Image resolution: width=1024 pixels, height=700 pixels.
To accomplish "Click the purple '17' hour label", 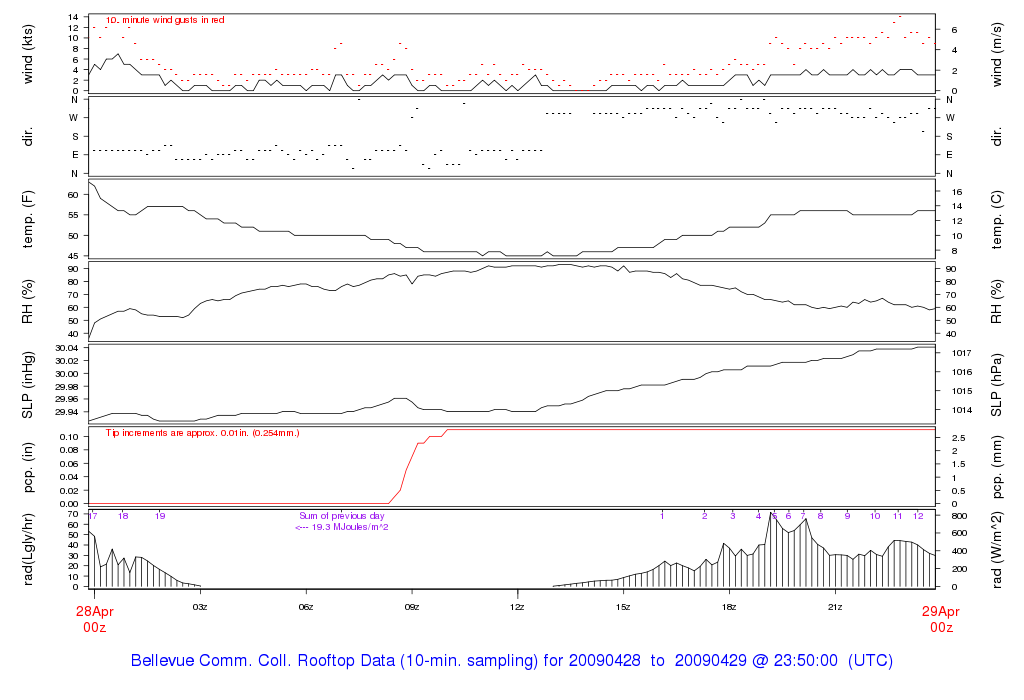I will (93, 516).
